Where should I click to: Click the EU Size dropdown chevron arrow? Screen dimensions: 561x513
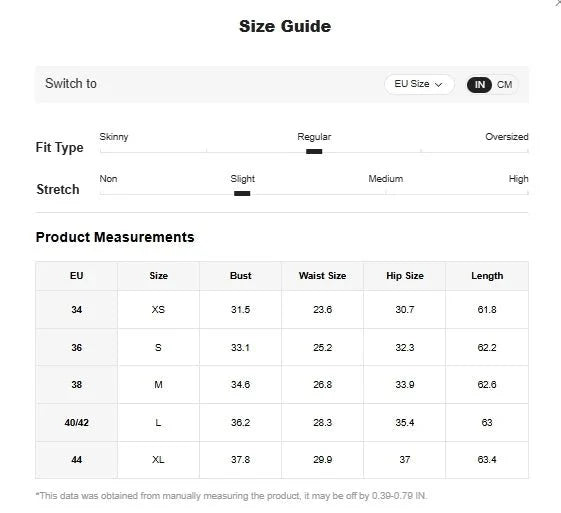438,85
